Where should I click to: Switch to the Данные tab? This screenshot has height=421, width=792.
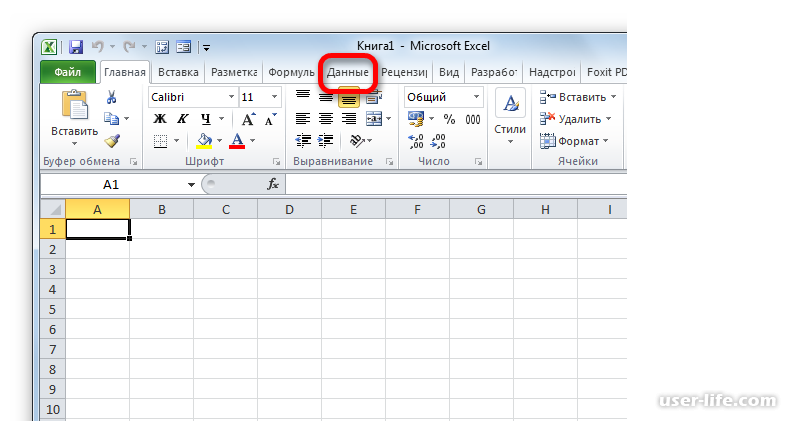click(348, 72)
